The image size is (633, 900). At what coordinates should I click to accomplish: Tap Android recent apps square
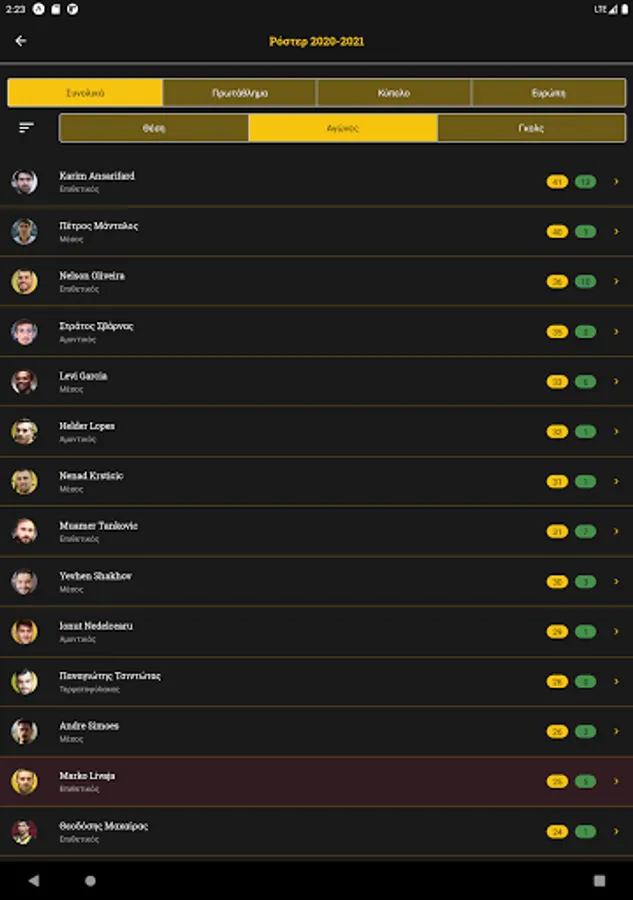tap(599, 880)
